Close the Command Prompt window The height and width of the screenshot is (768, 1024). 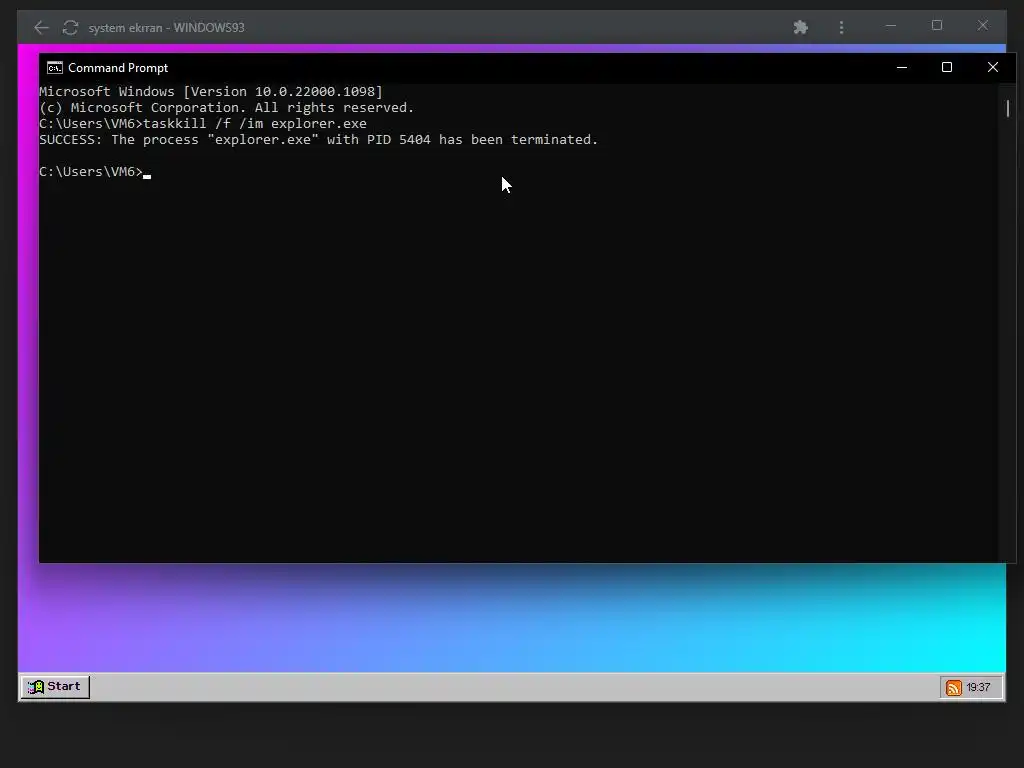pyautogui.click(x=993, y=67)
